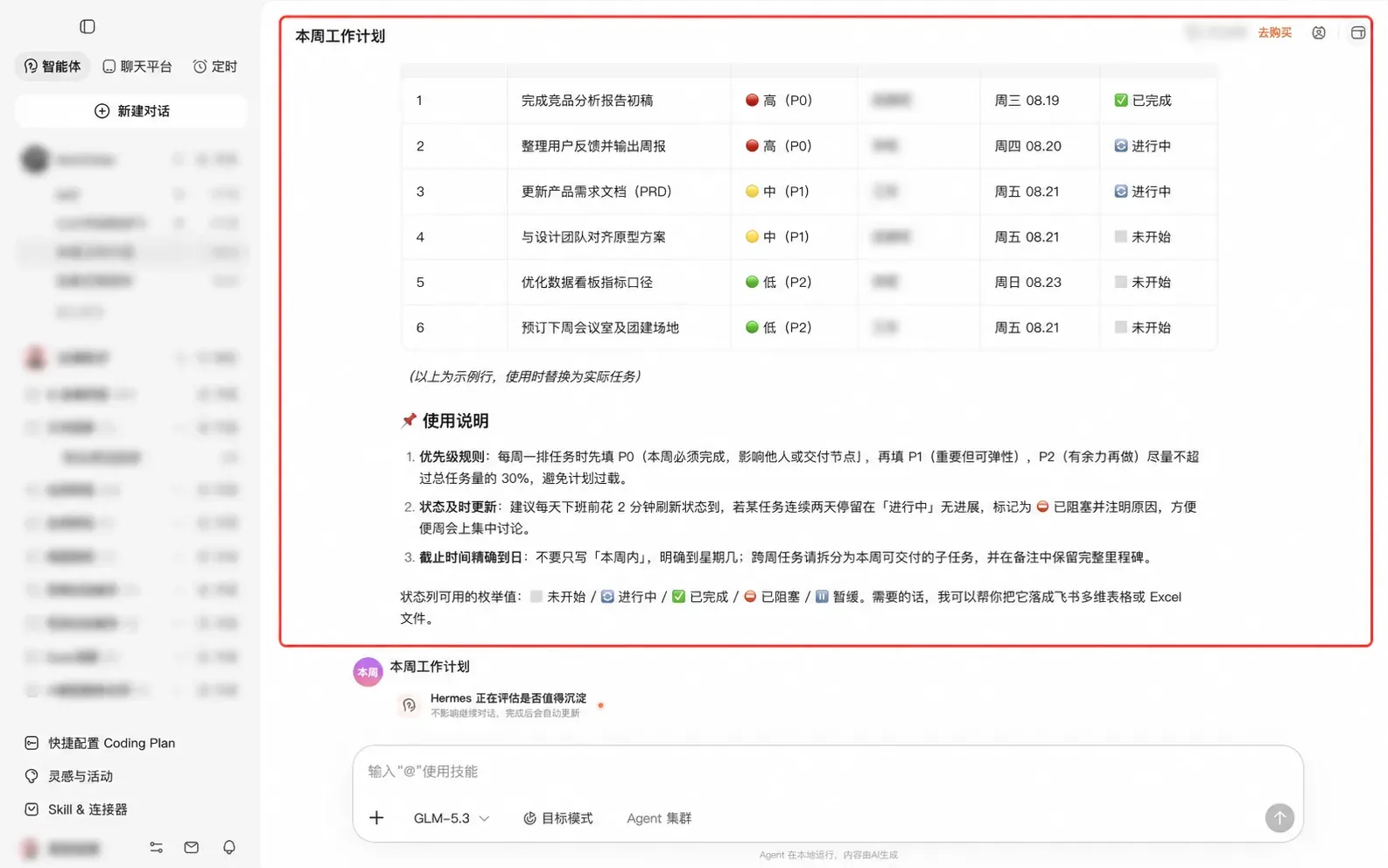Click the send arrow button
Image resolution: width=1388 pixels, height=868 pixels.
(1279, 818)
